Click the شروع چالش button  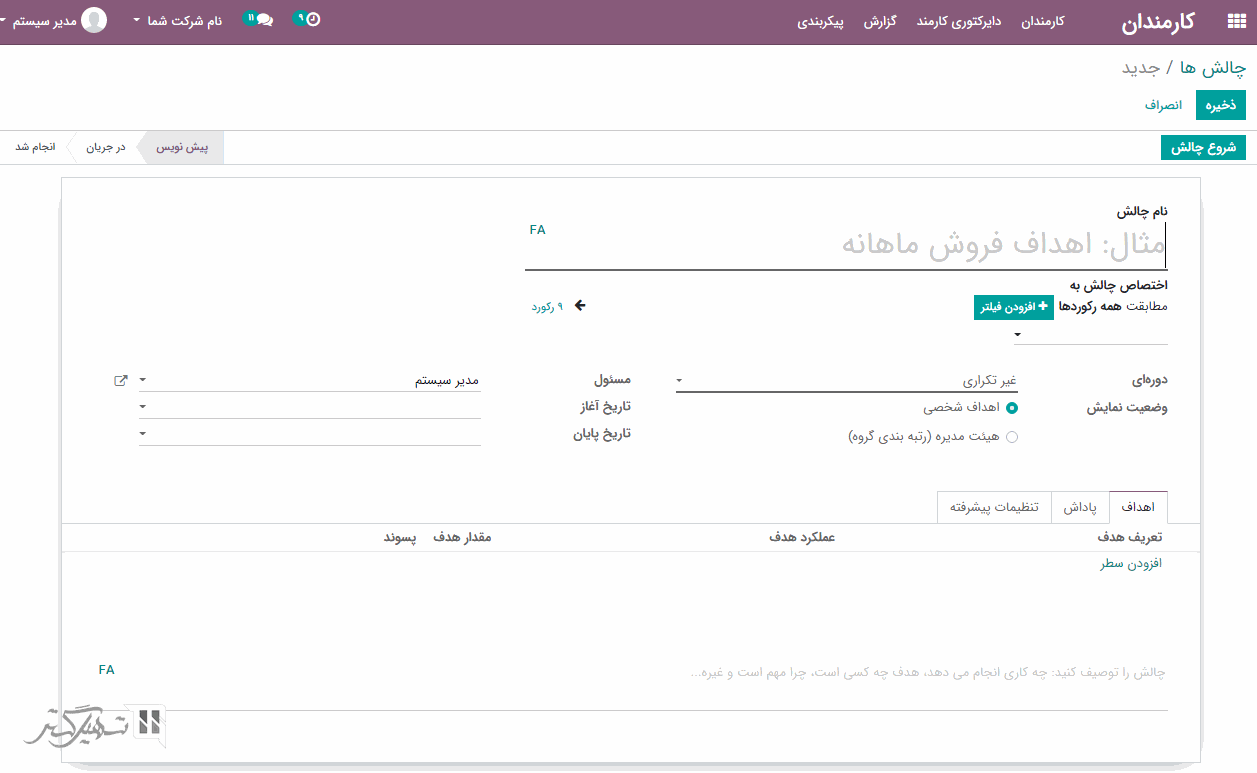tap(1203, 148)
